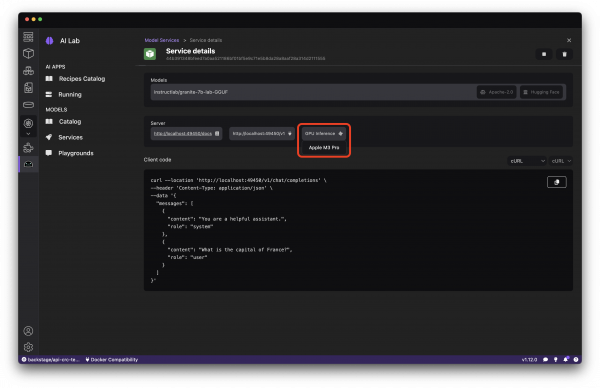Click the green service cube icon
The height and width of the screenshot is (388, 600).
pos(150,54)
